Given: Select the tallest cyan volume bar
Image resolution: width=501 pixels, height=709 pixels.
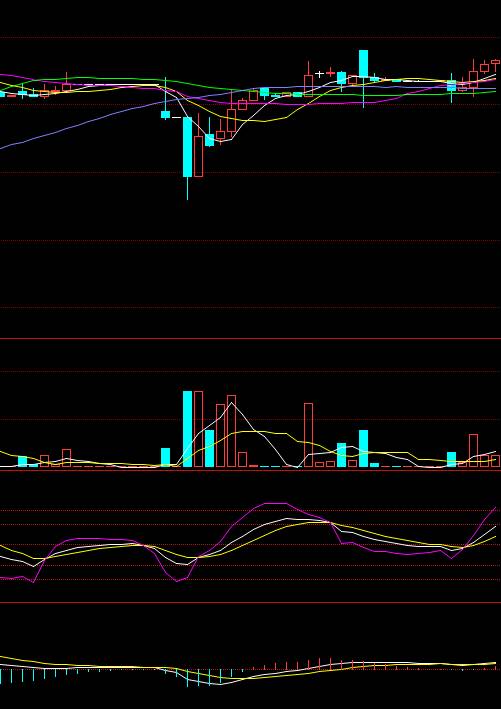Looking at the screenshot, I should 187,429.
